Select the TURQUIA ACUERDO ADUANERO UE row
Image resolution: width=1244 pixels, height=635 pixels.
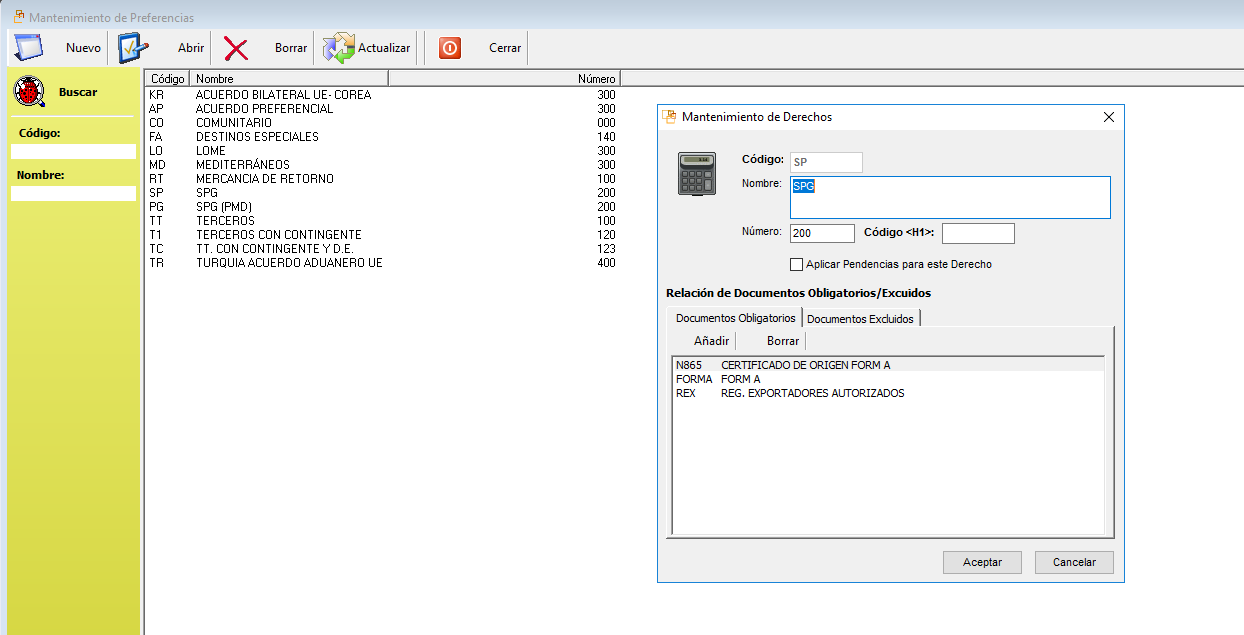coord(289,263)
